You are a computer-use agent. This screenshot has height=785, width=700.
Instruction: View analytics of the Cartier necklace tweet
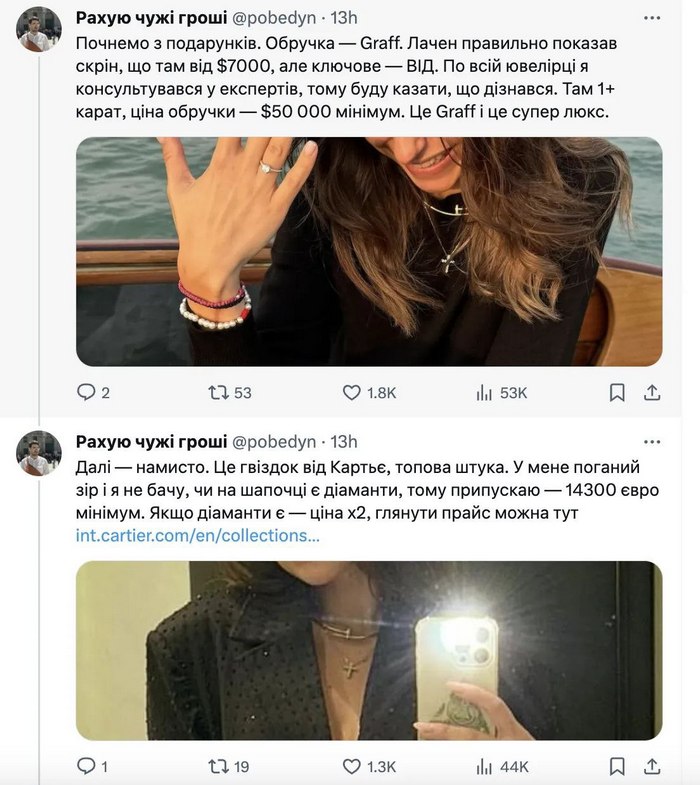tap(486, 767)
